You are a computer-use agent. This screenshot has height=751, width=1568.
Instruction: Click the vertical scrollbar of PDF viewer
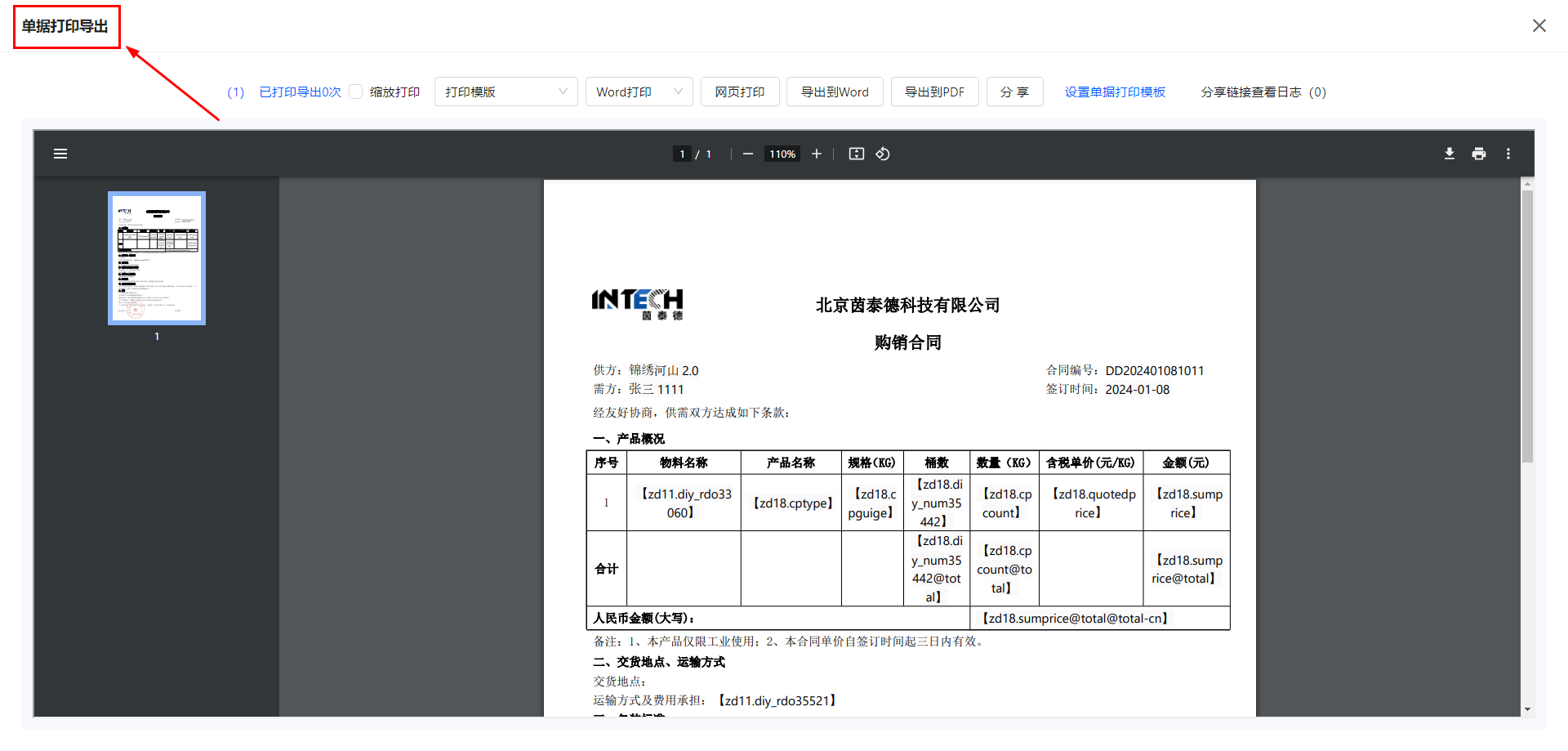(1527, 327)
